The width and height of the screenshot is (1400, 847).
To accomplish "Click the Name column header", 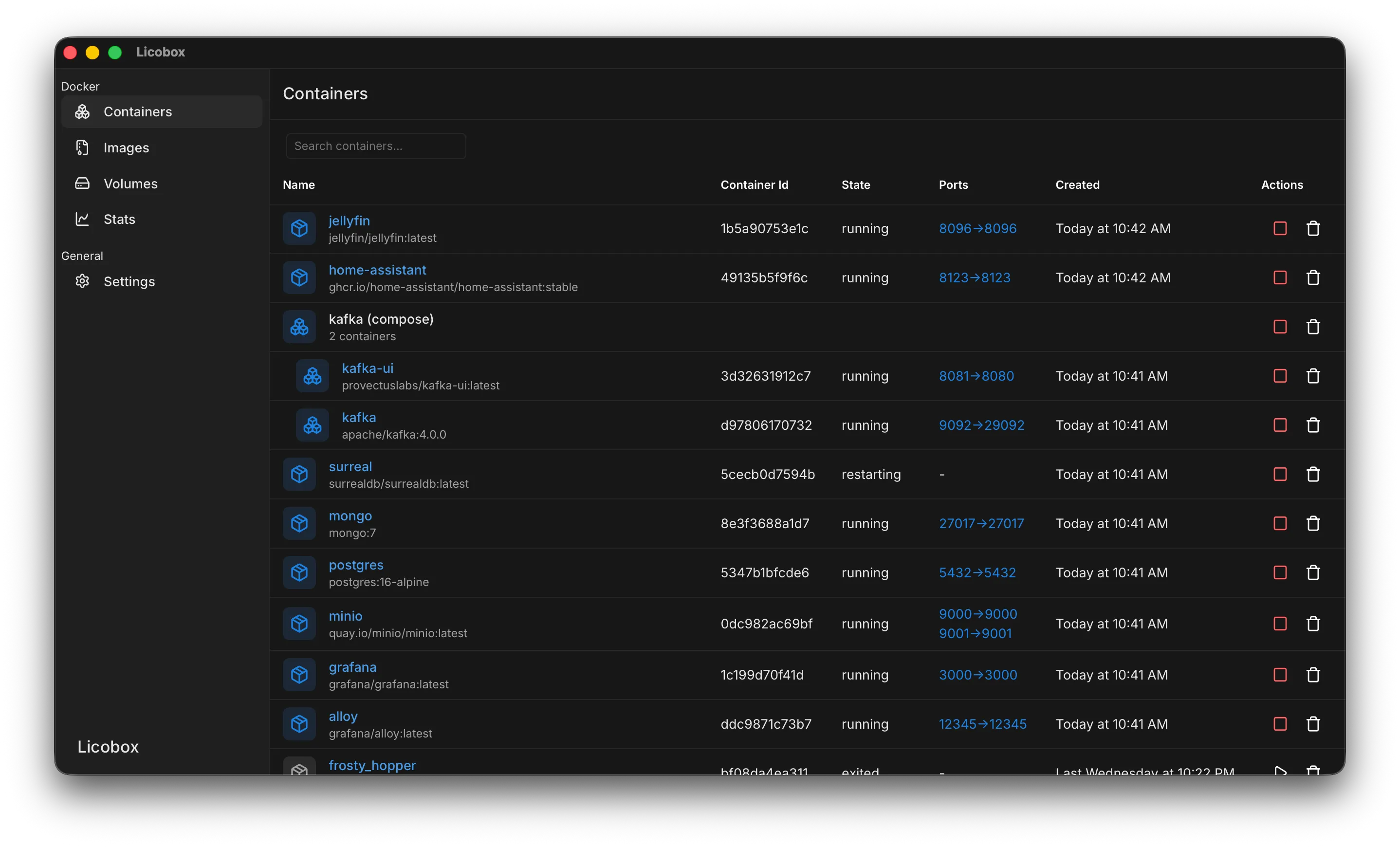I will pos(299,184).
